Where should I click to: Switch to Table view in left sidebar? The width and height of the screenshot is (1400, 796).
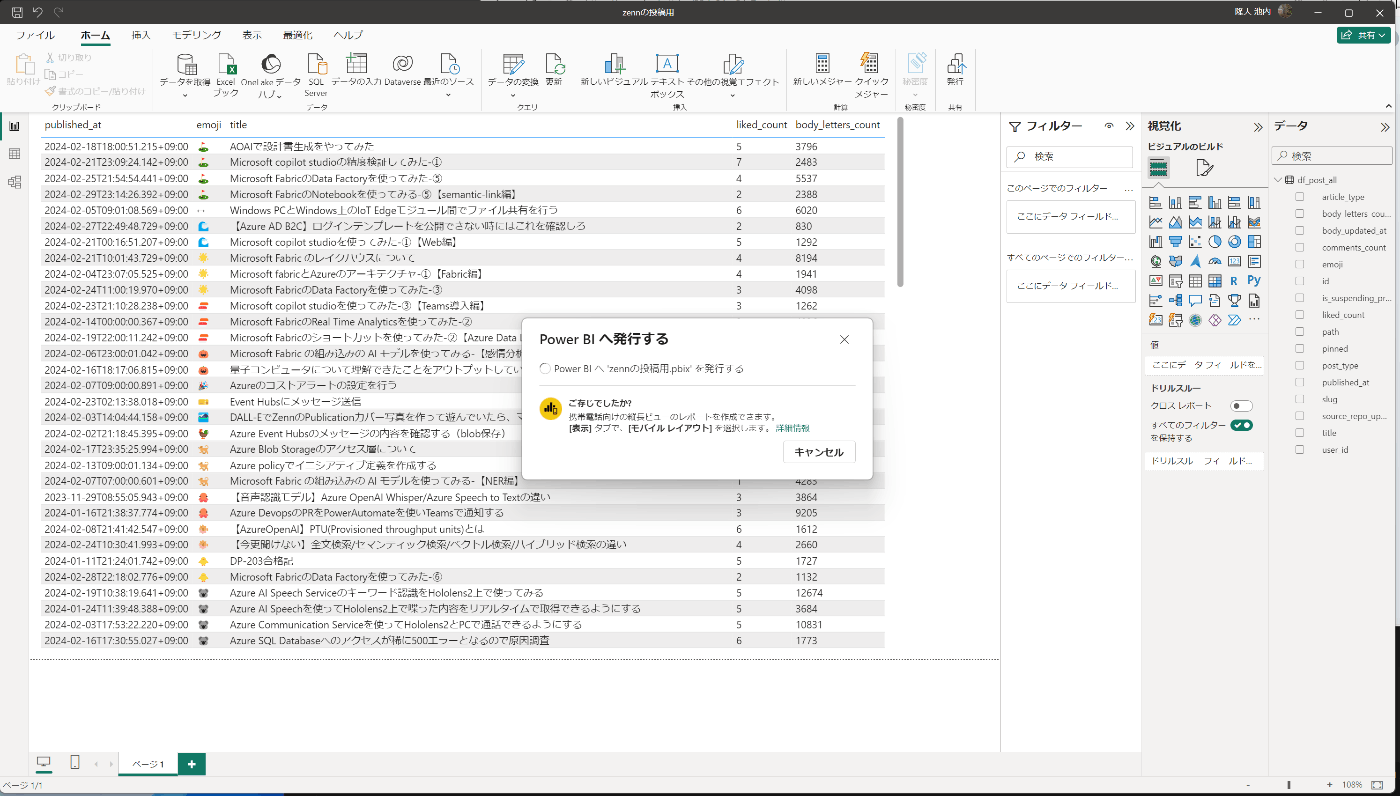pyautogui.click(x=14, y=154)
